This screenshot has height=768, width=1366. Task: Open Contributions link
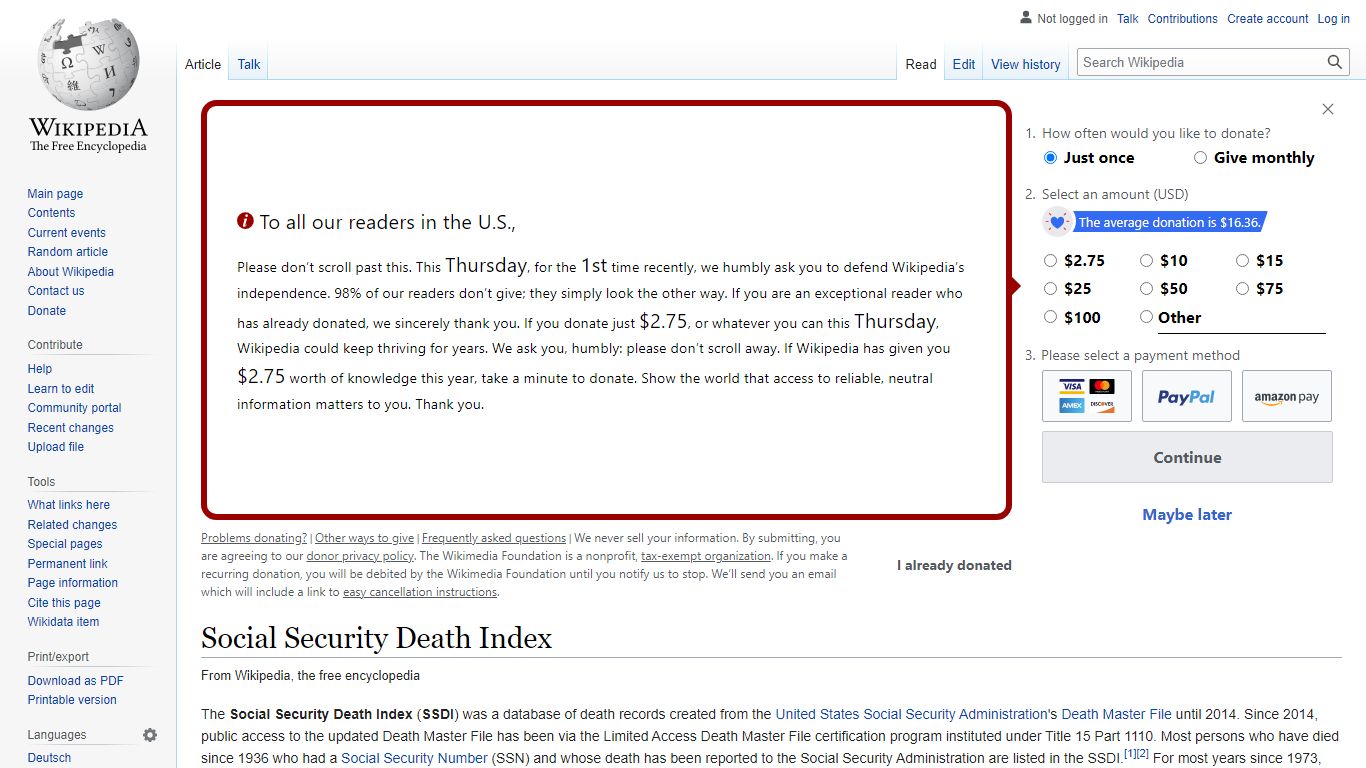[1183, 18]
